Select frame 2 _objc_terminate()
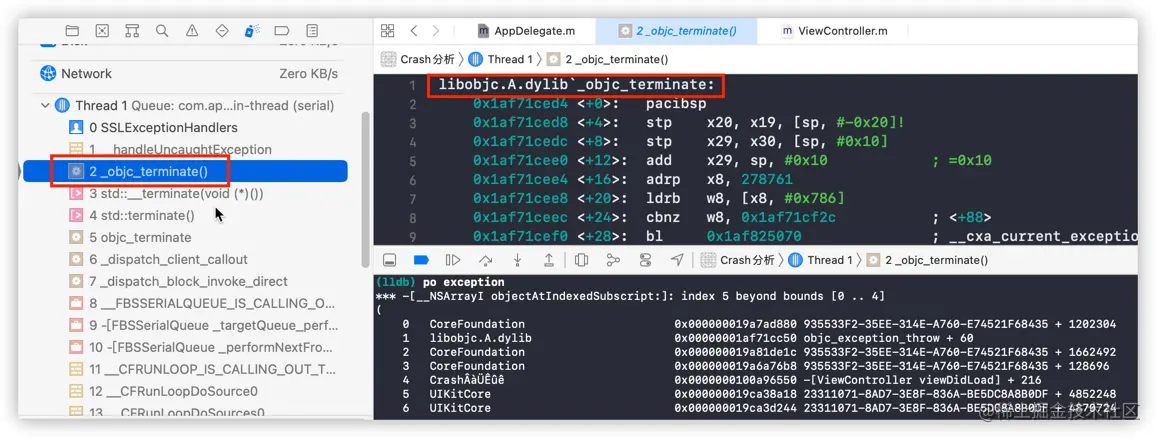 tap(186, 171)
